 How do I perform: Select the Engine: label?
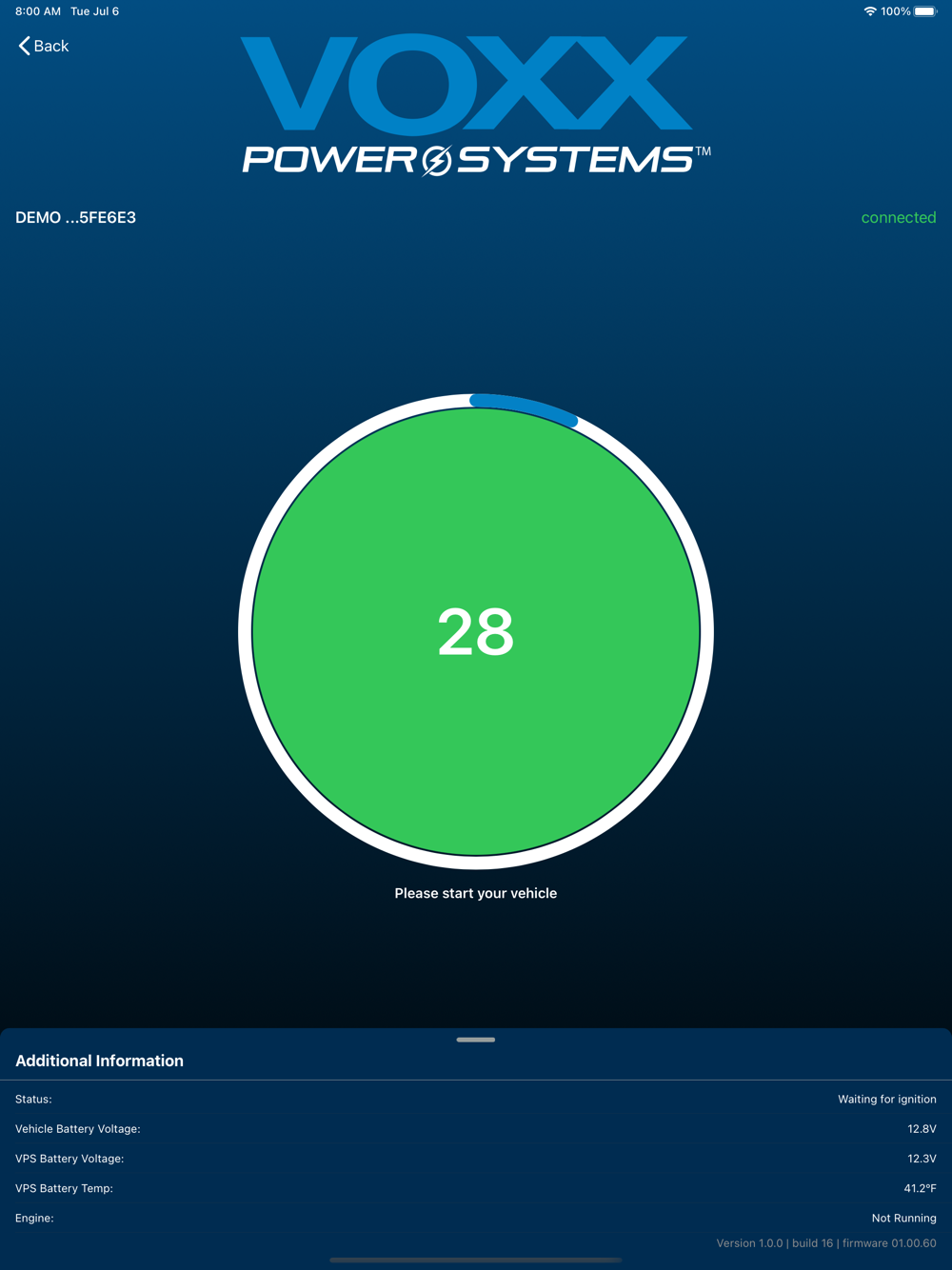34,1218
